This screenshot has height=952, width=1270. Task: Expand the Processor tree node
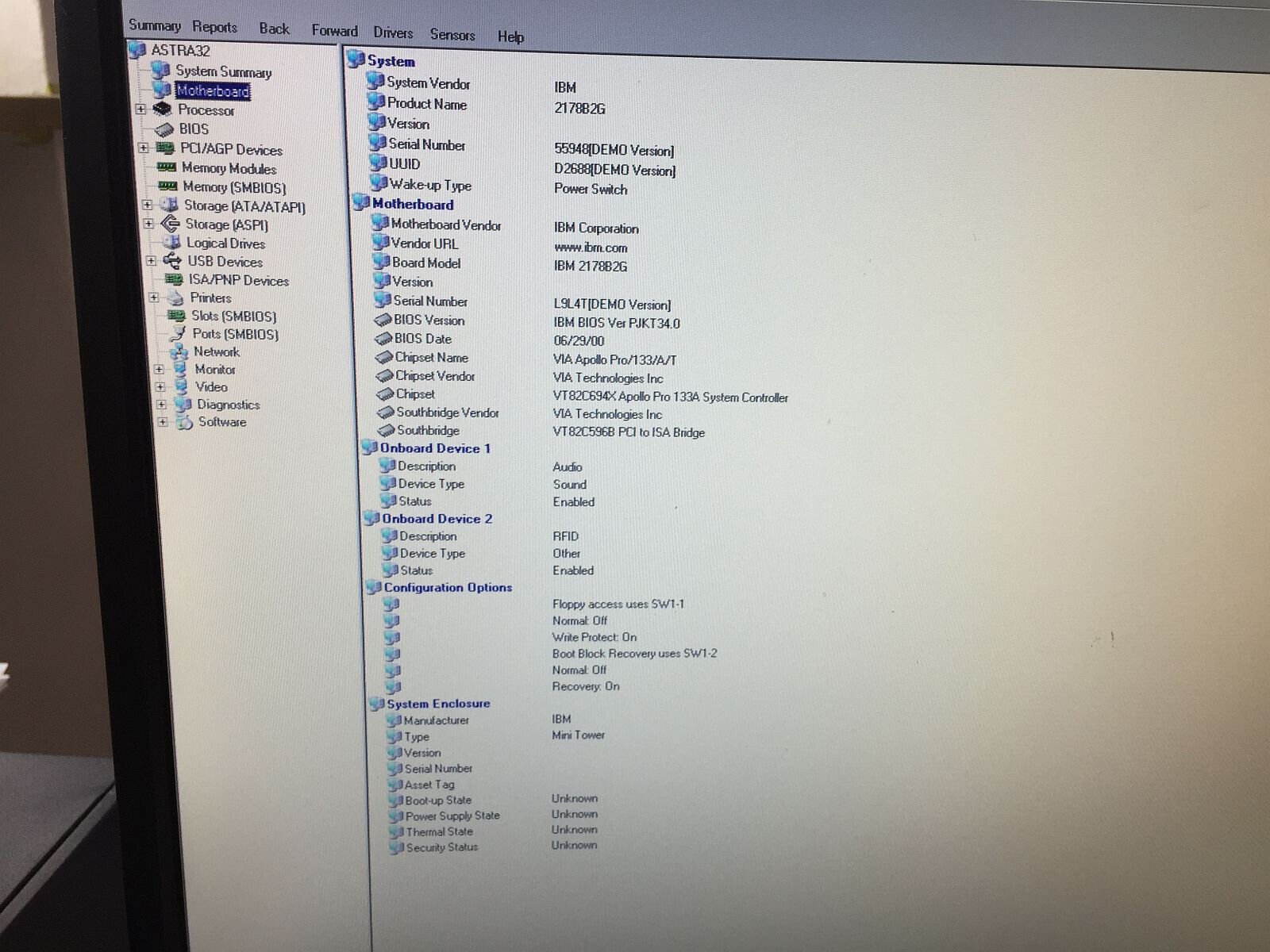[140, 109]
